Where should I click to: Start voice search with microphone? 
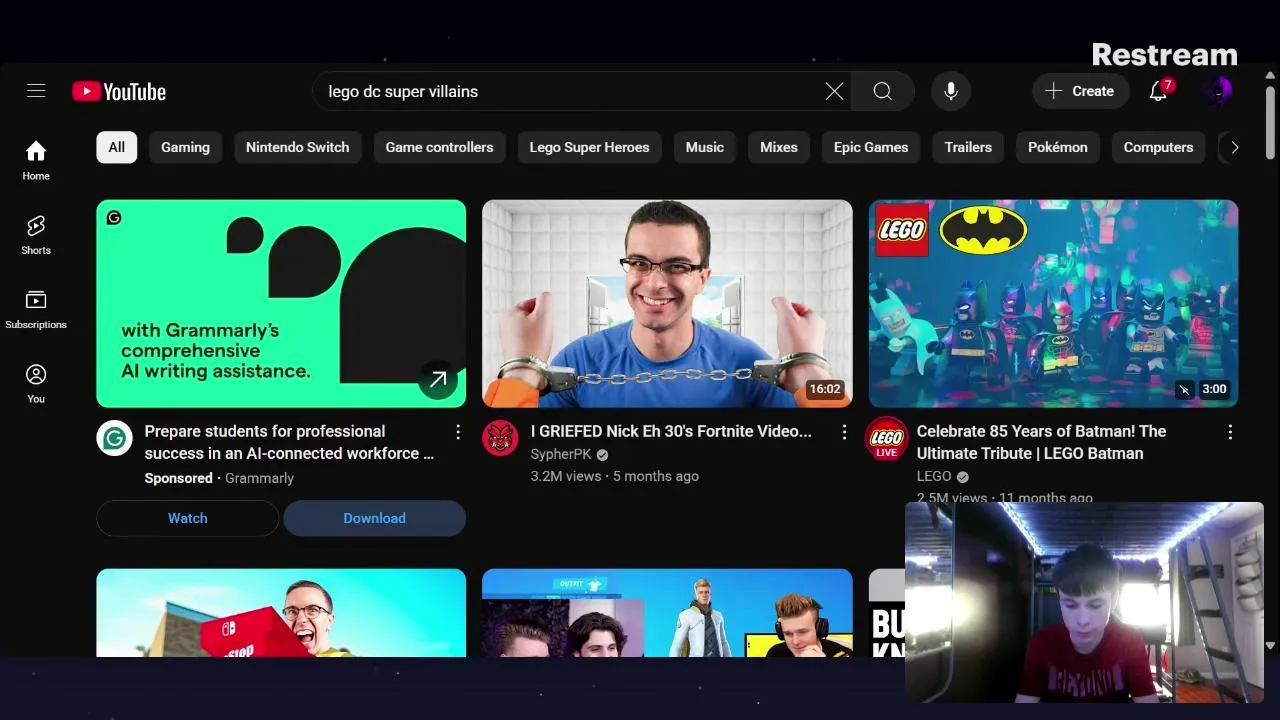(x=951, y=91)
